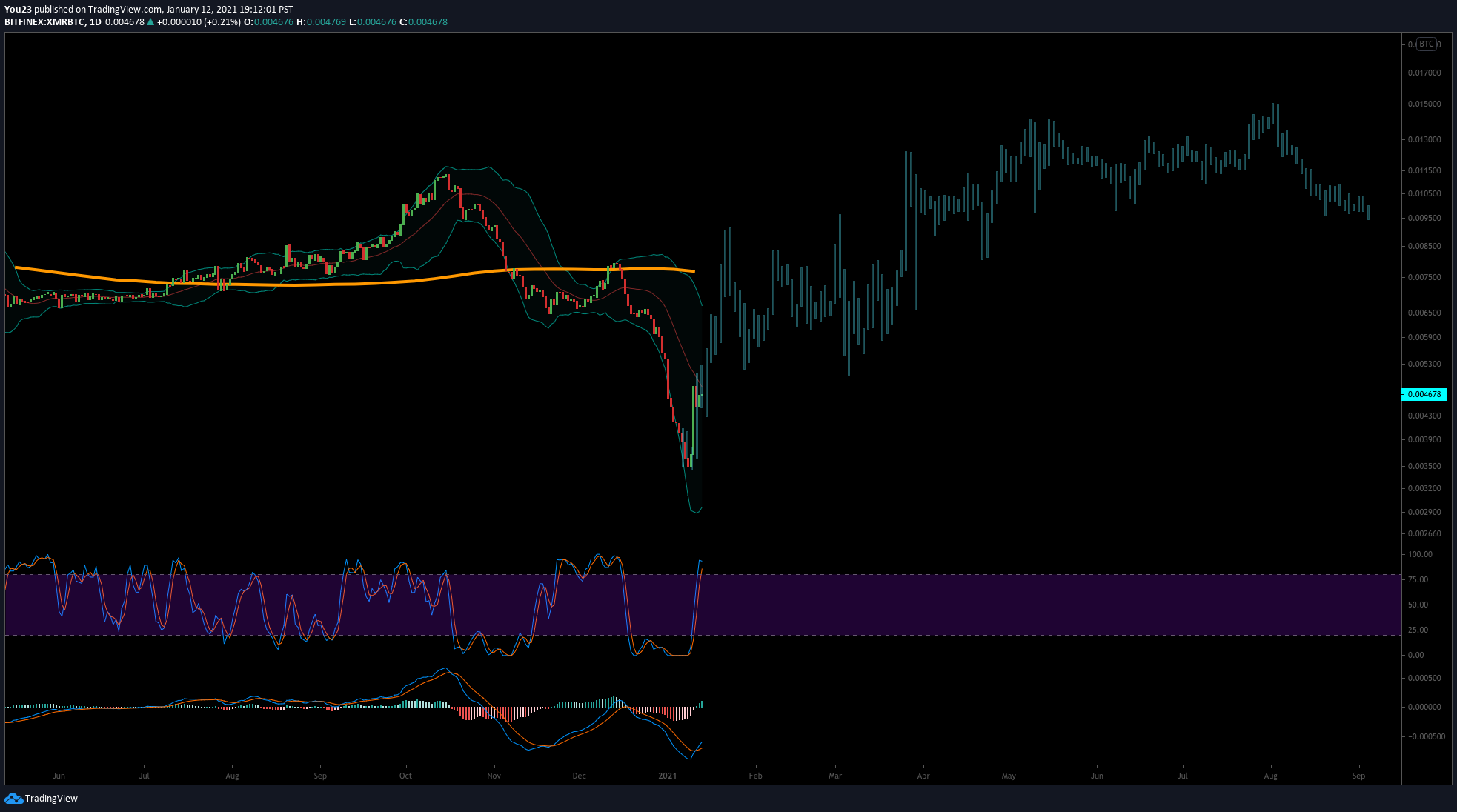Screen dimensions: 1457x812
Task: Click the Mar label on time axis
Action: 835,776
